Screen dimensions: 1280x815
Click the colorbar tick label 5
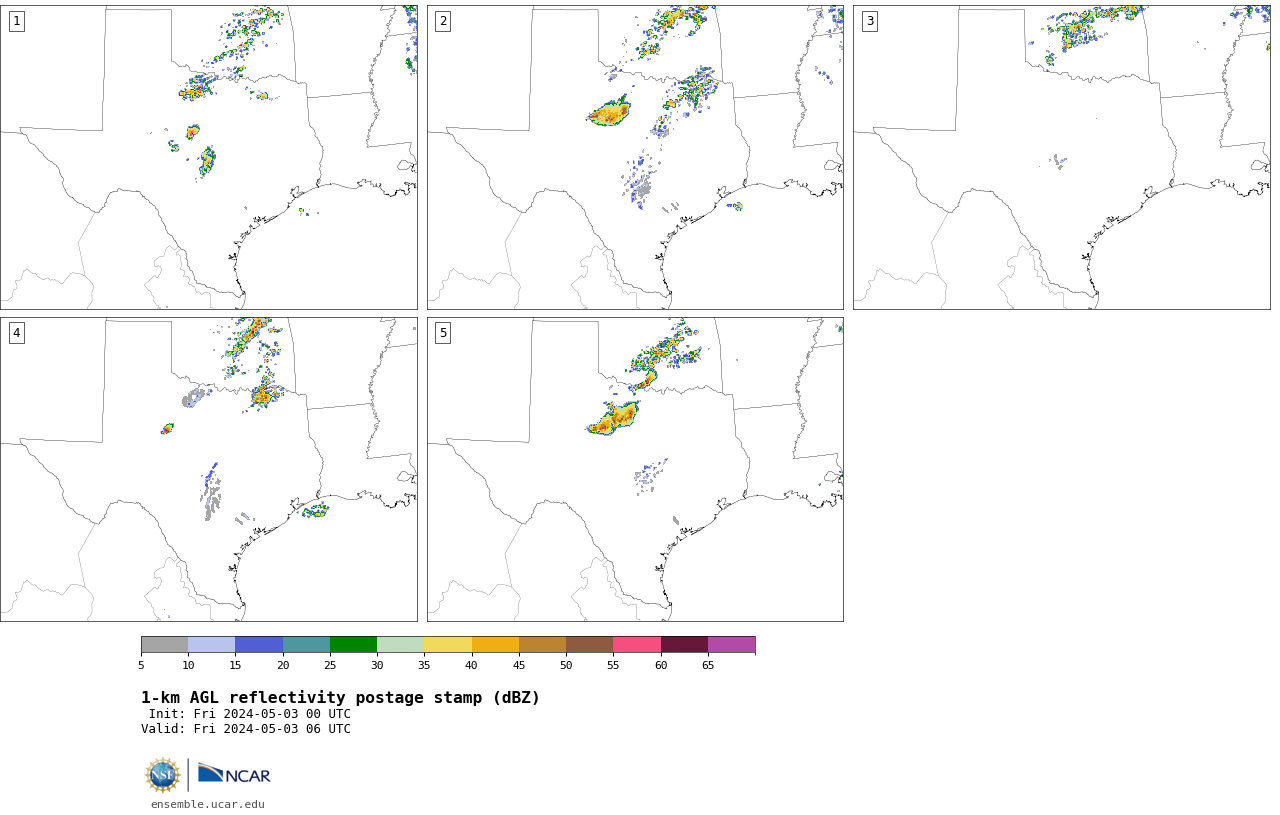(141, 665)
